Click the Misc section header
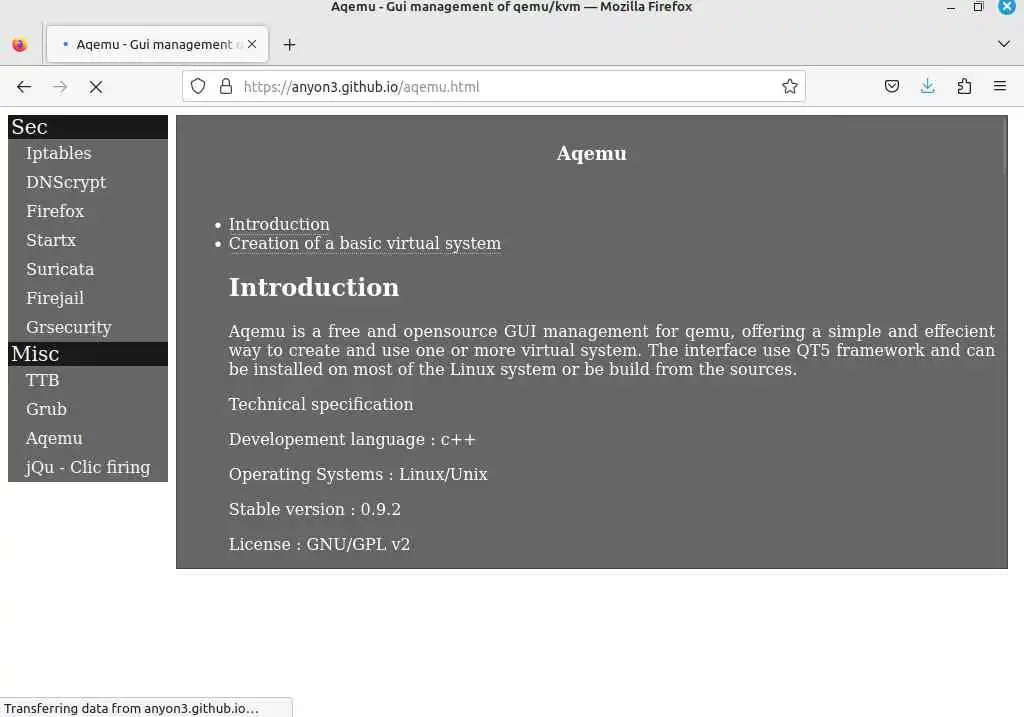The width and height of the screenshot is (1024, 717). point(88,354)
